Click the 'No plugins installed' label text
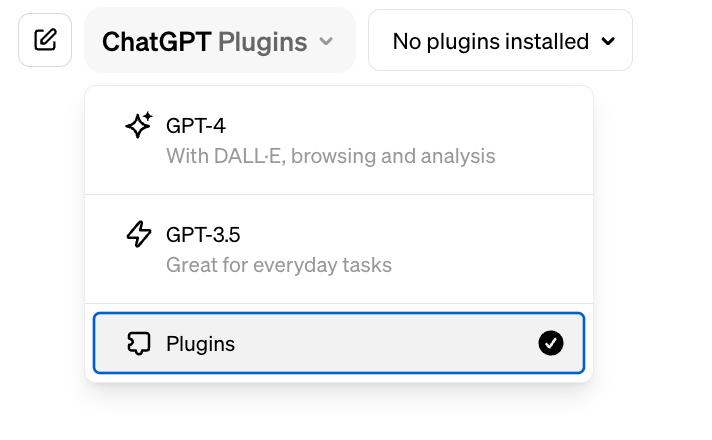Screen dimensions: 712x440 tap(490, 42)
